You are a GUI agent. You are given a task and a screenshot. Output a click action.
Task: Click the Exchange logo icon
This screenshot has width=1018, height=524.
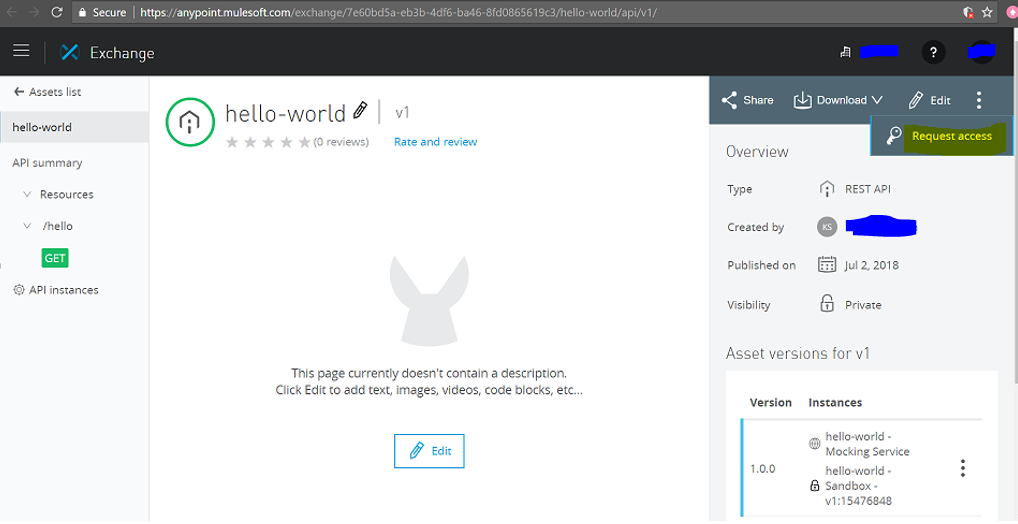click(69, 53)
